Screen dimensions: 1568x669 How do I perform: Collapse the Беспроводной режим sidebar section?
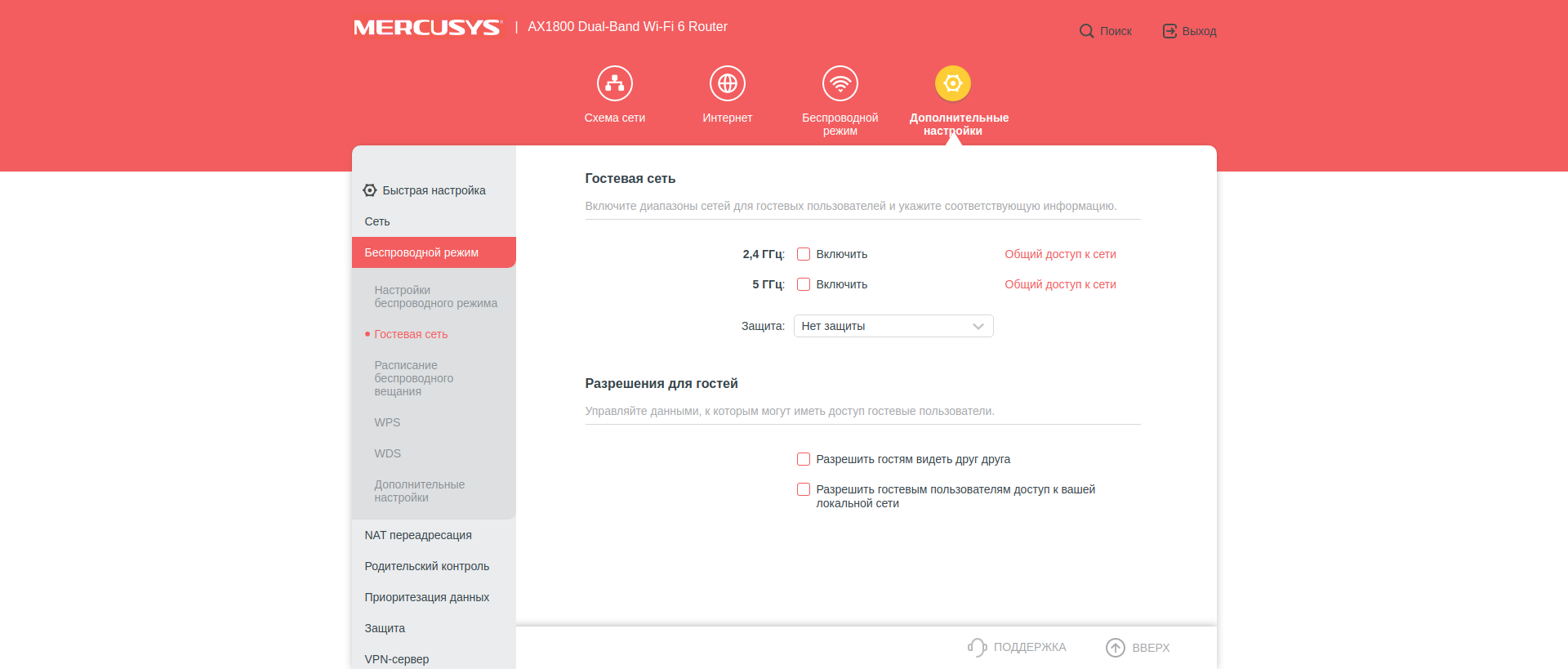pyautogui.click(x=433, y=252)
